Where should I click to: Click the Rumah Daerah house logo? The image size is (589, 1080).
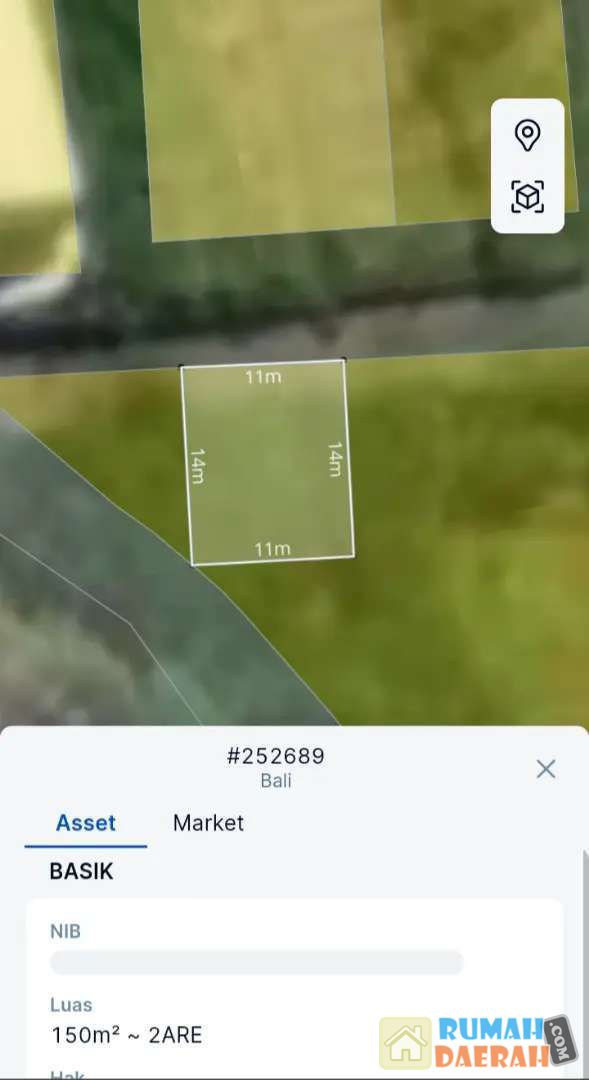point(405,1043)
